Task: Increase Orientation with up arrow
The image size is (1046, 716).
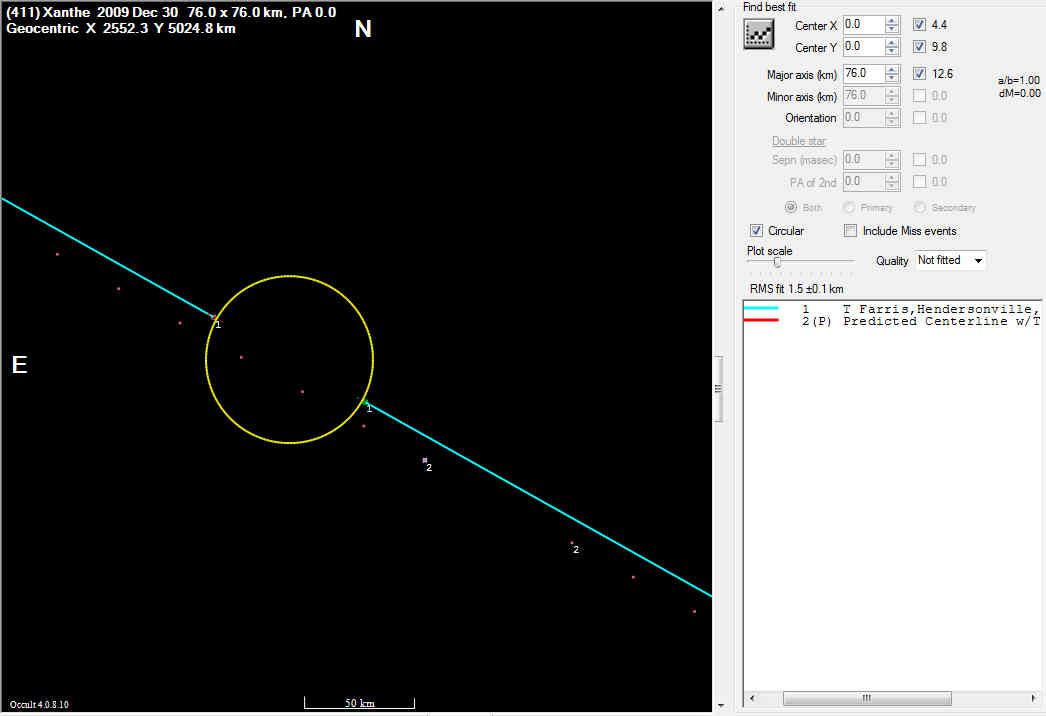Action: point(892,113)
